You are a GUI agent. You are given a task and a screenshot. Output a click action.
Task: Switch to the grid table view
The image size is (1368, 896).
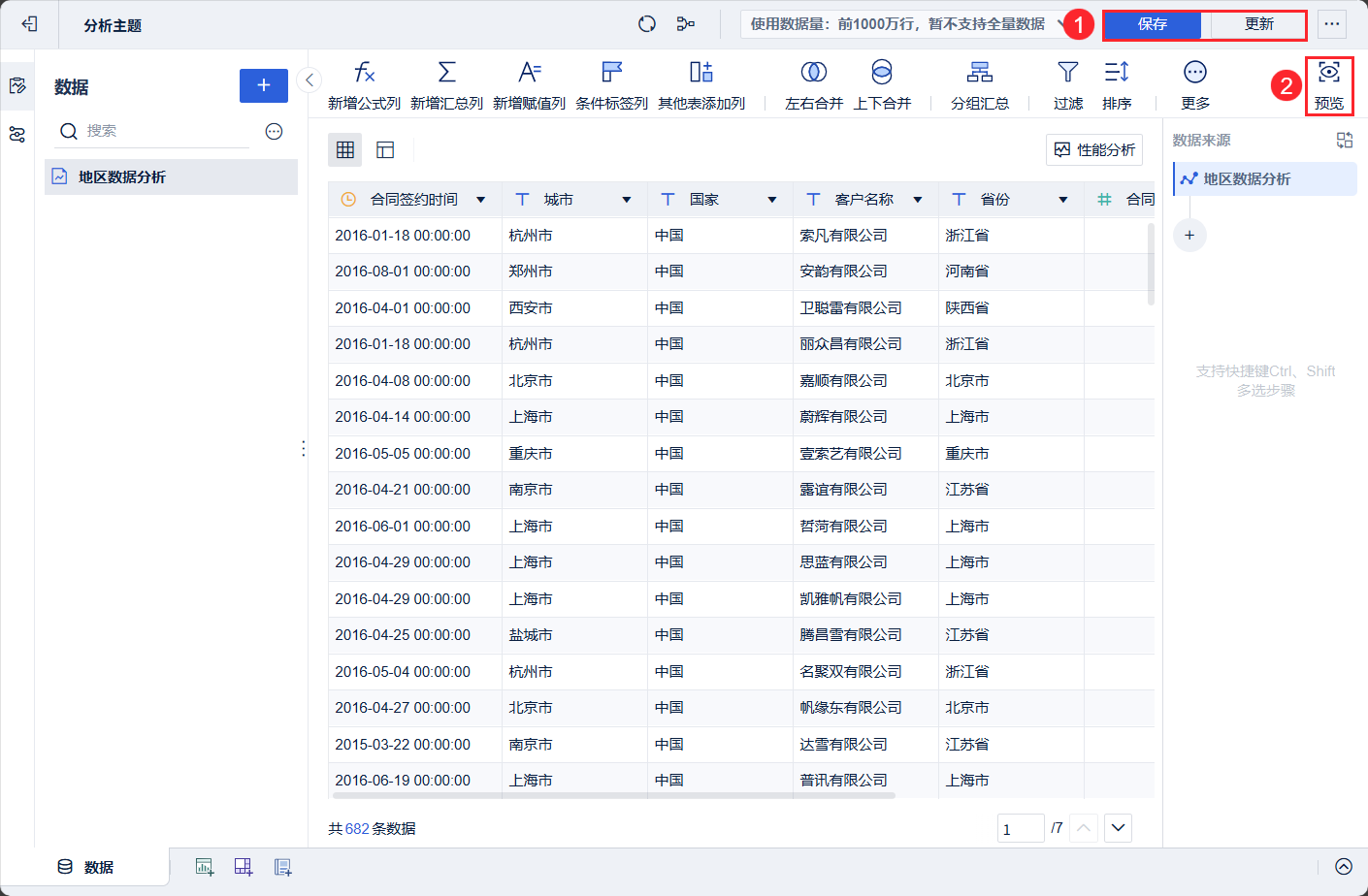(x=345, y=149)
